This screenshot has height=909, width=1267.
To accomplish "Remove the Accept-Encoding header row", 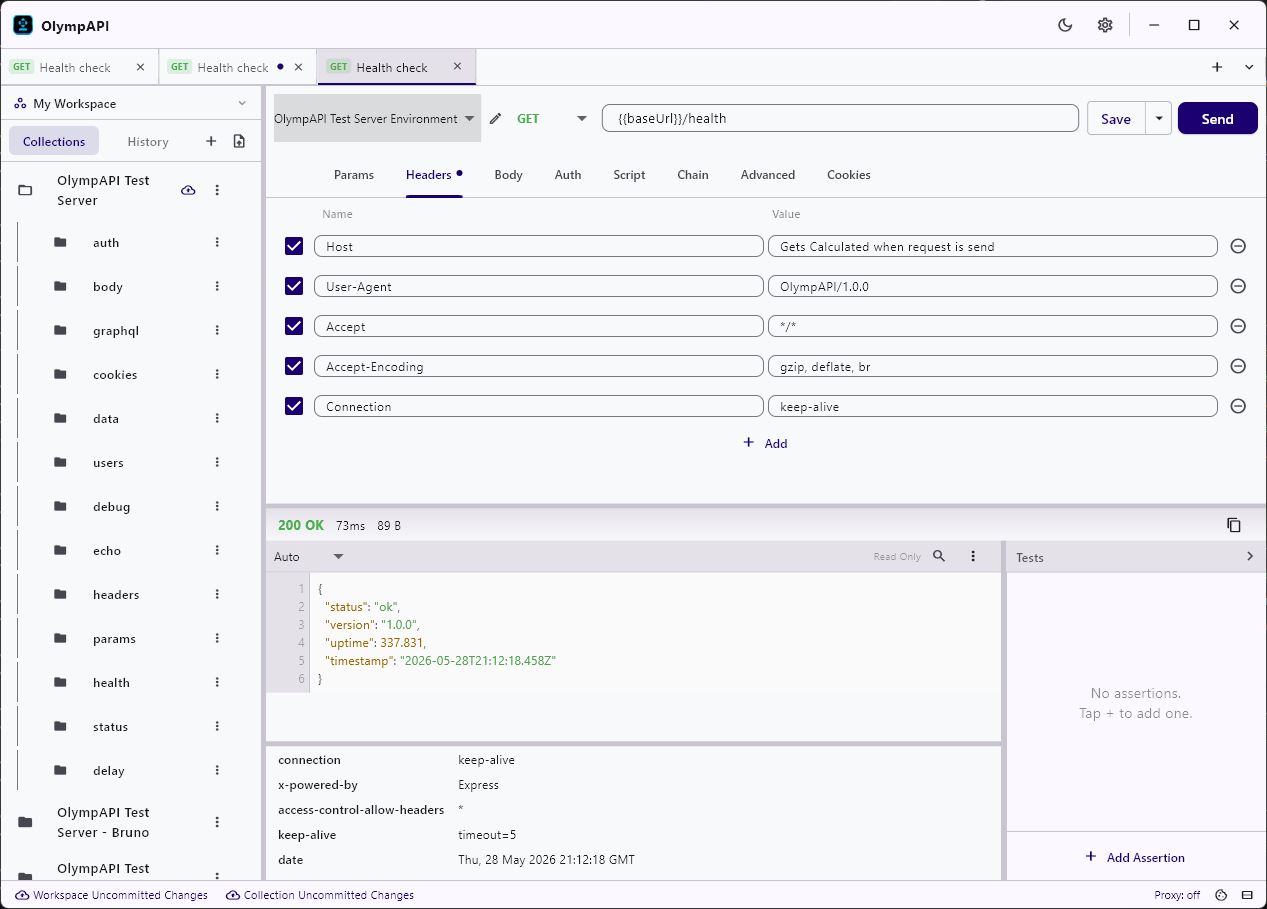I will click(1238, 366).
